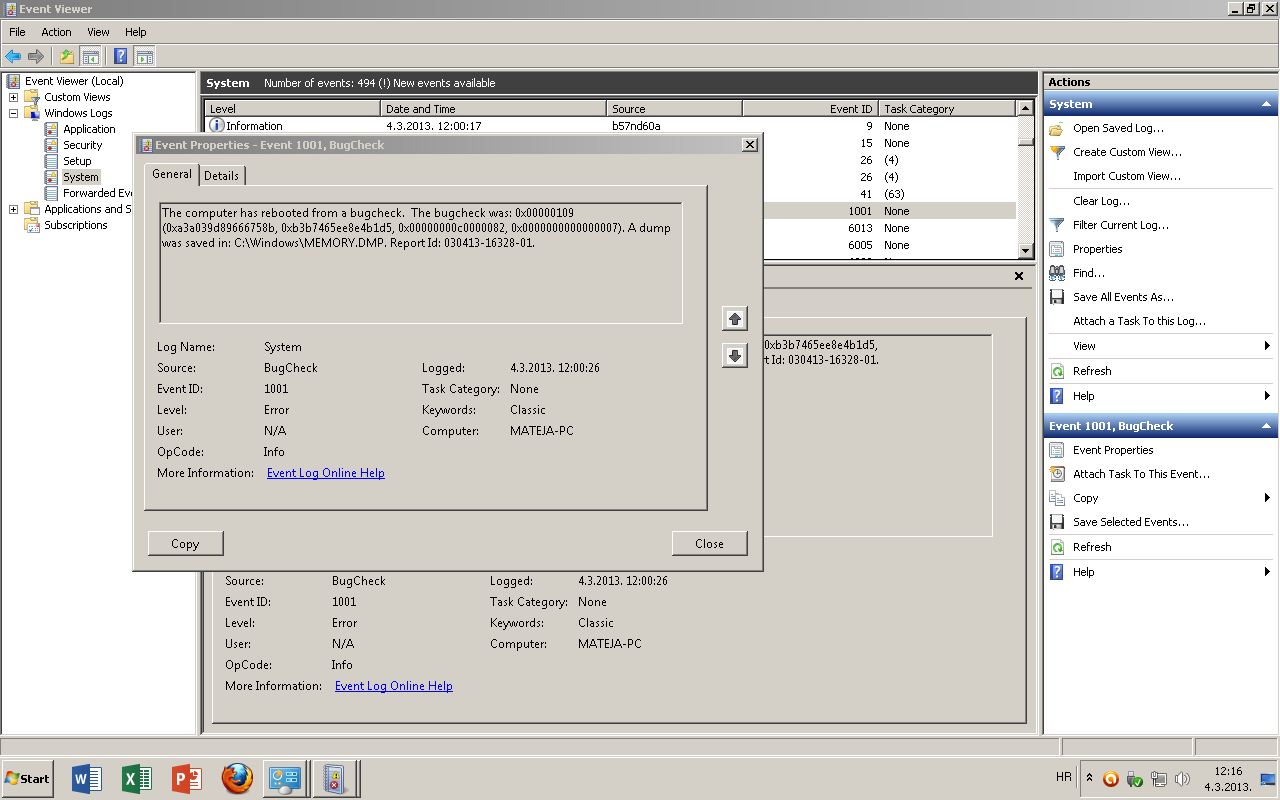Click Create Custom View action

(x=1127, y=152)
